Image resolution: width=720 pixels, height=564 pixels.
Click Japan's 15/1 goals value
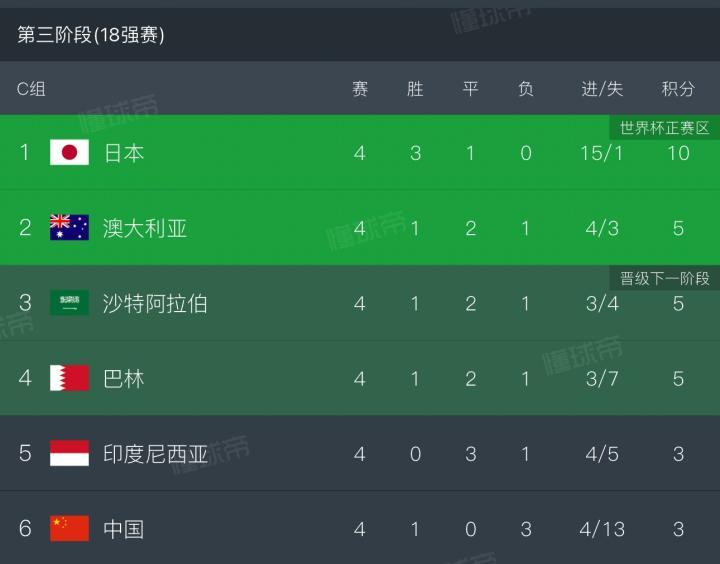point(602,153)
